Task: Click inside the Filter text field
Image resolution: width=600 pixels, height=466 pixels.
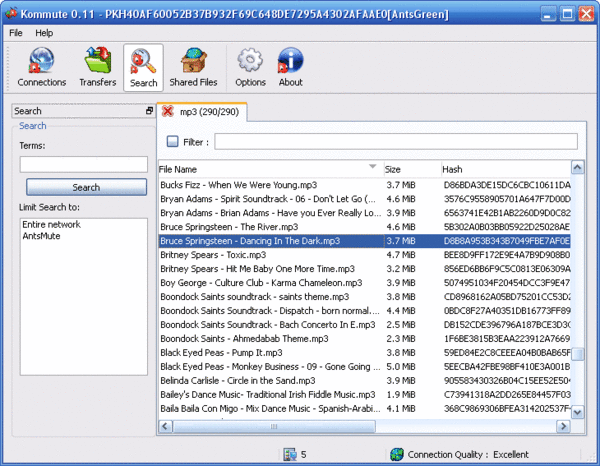Action: pos(396,142)
